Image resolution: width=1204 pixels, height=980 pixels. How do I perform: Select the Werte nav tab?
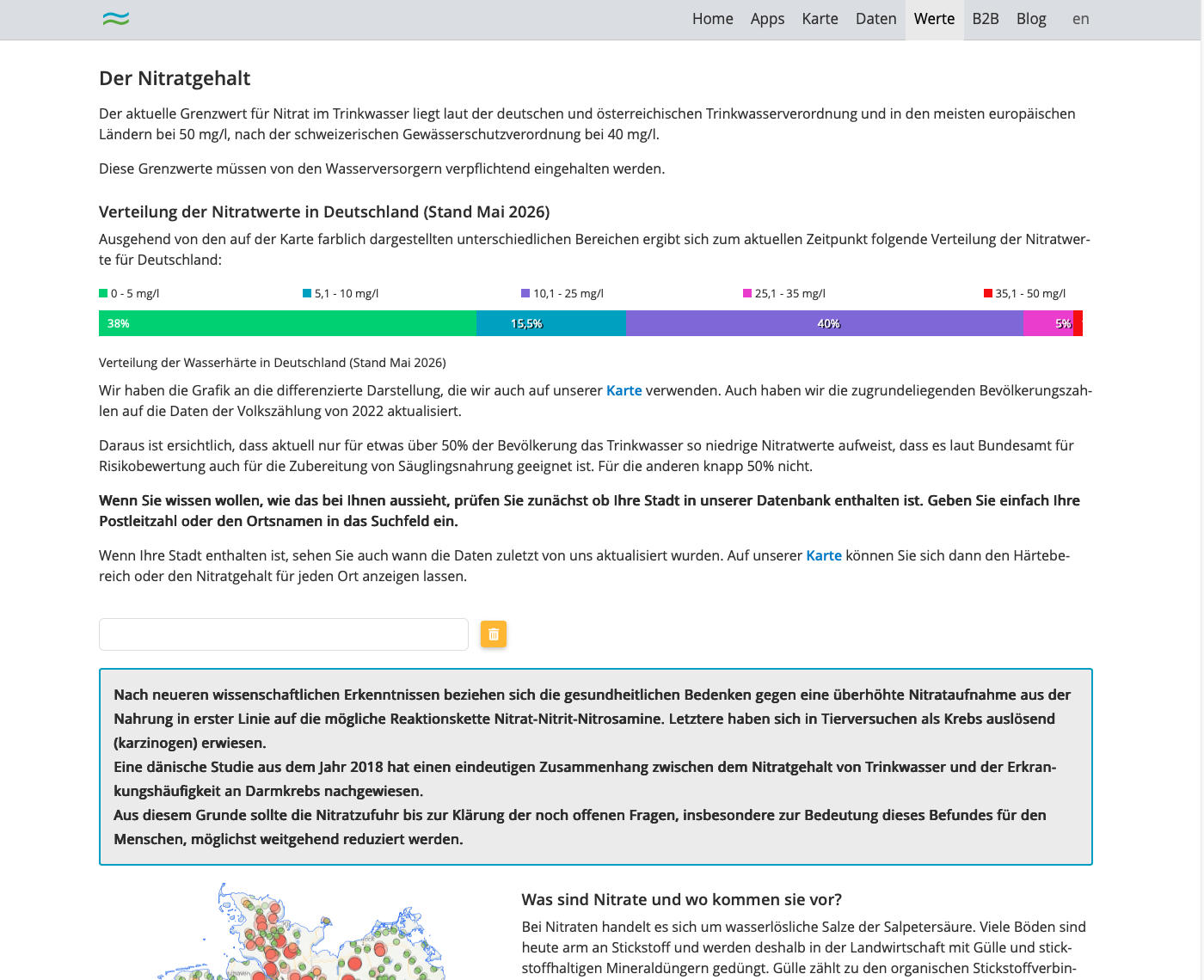click(x=934, y=19)
